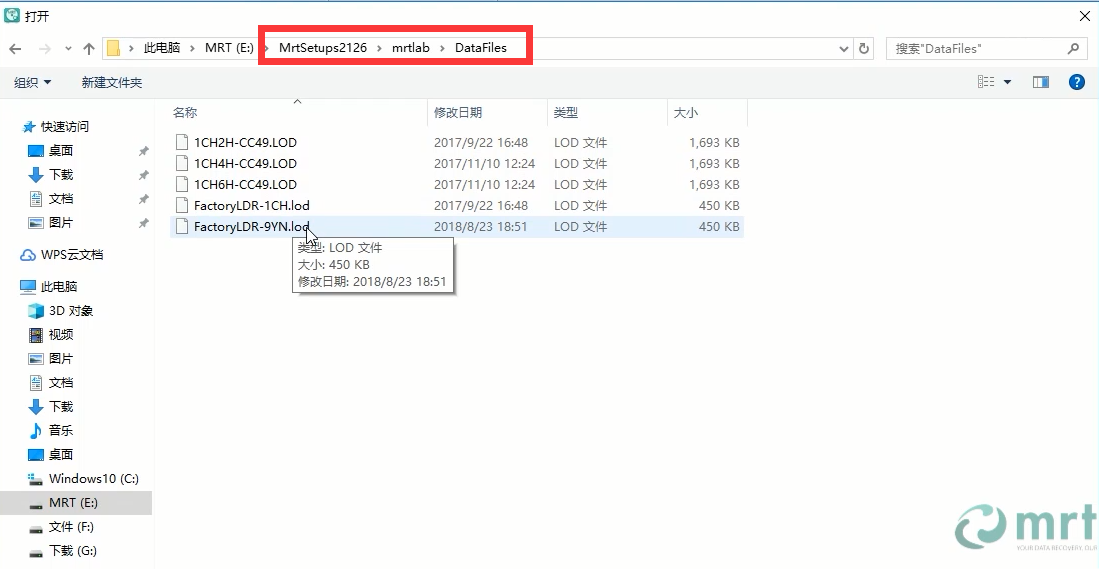Refresh the DataFiles folder view
This screenshot has width=1099, height=569.
tap(865, 48)
